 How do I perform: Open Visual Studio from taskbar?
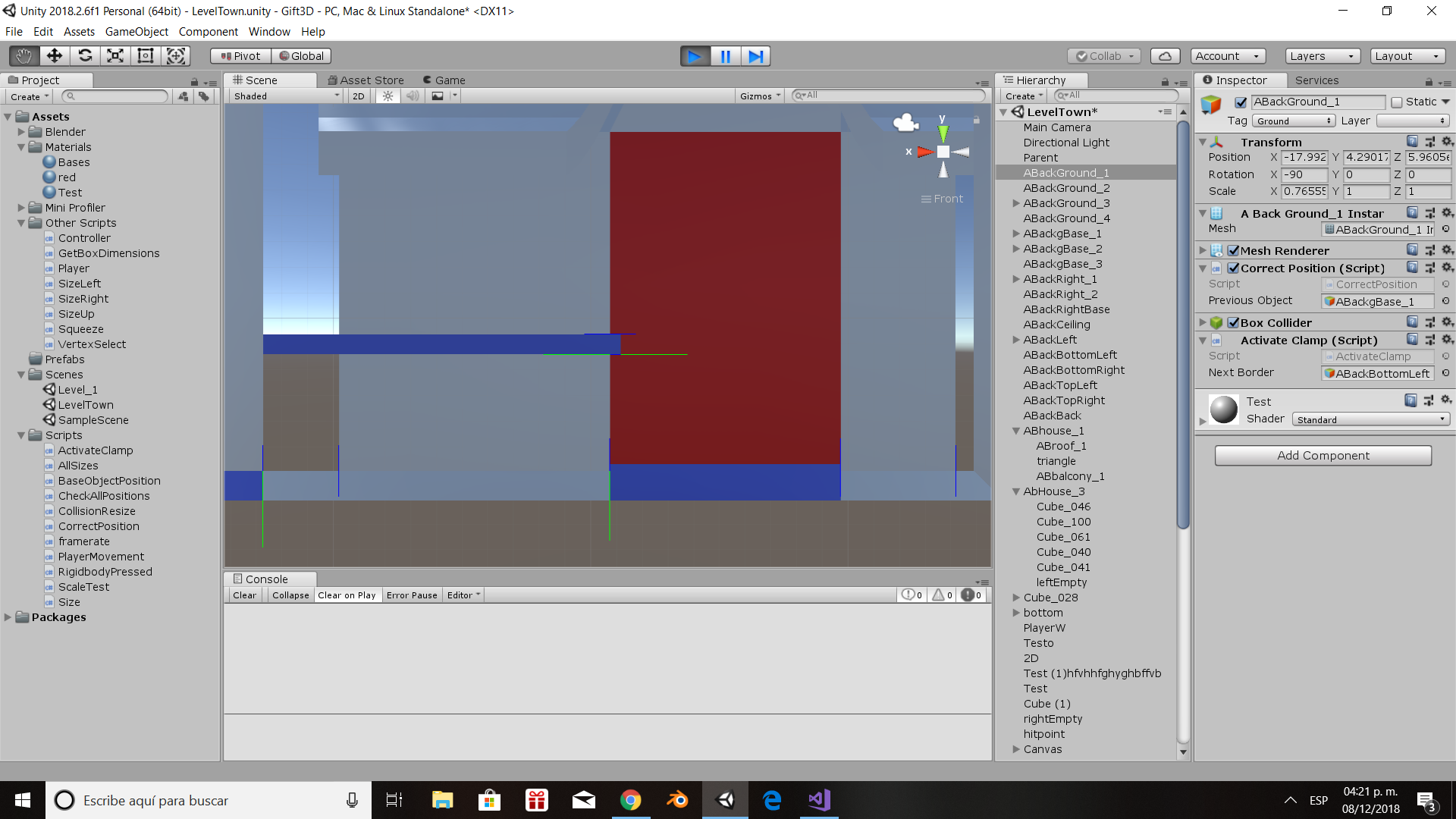[819, 800]
